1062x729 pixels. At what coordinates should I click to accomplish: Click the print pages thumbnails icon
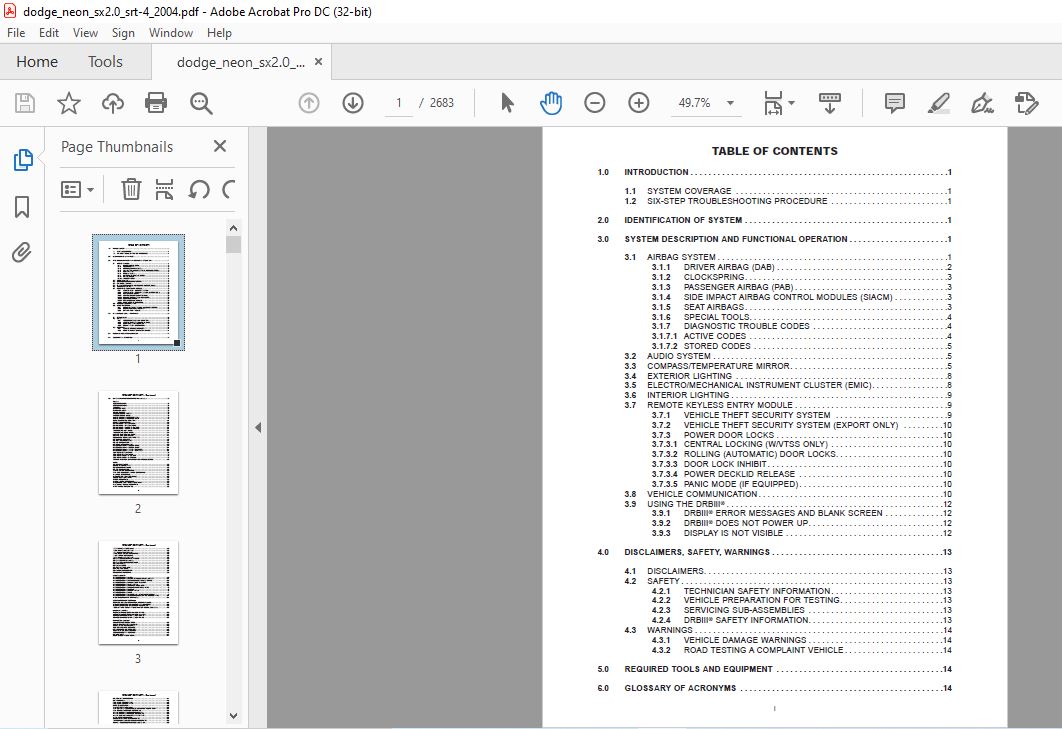[x=165, y=190]
